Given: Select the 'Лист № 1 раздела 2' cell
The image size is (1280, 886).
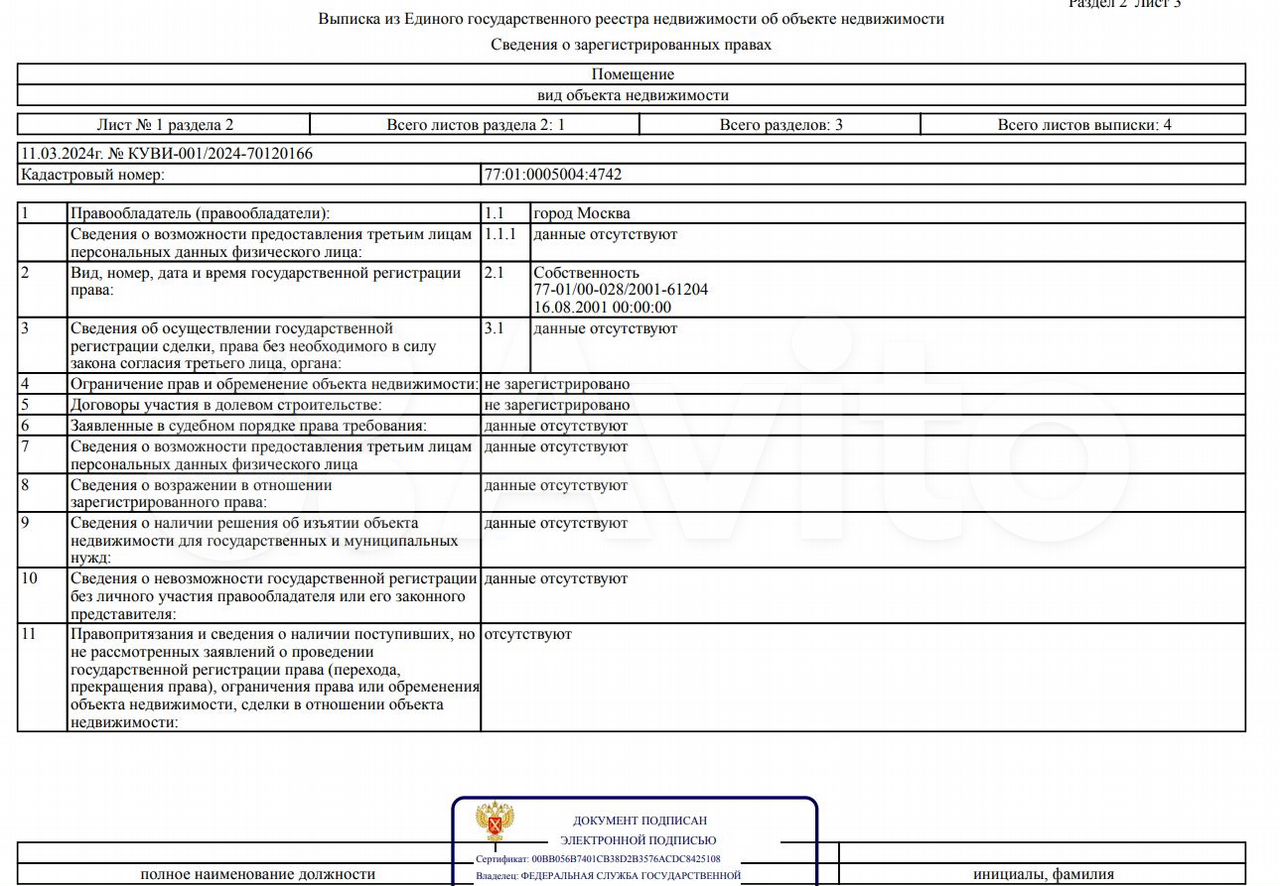Looking at the screenshot, I should 164,125.
